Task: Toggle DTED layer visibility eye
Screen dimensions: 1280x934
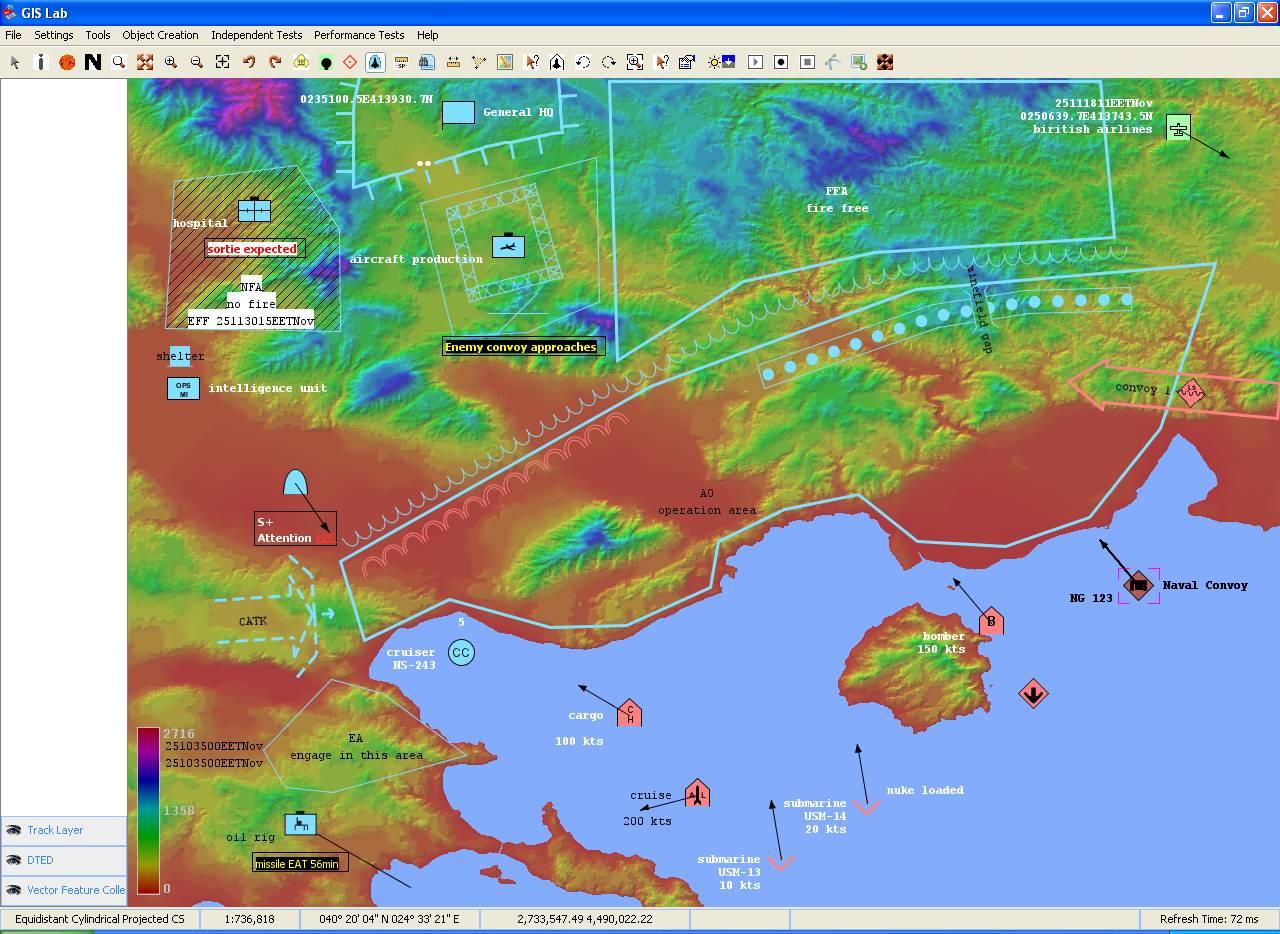Action: [13, 860]
